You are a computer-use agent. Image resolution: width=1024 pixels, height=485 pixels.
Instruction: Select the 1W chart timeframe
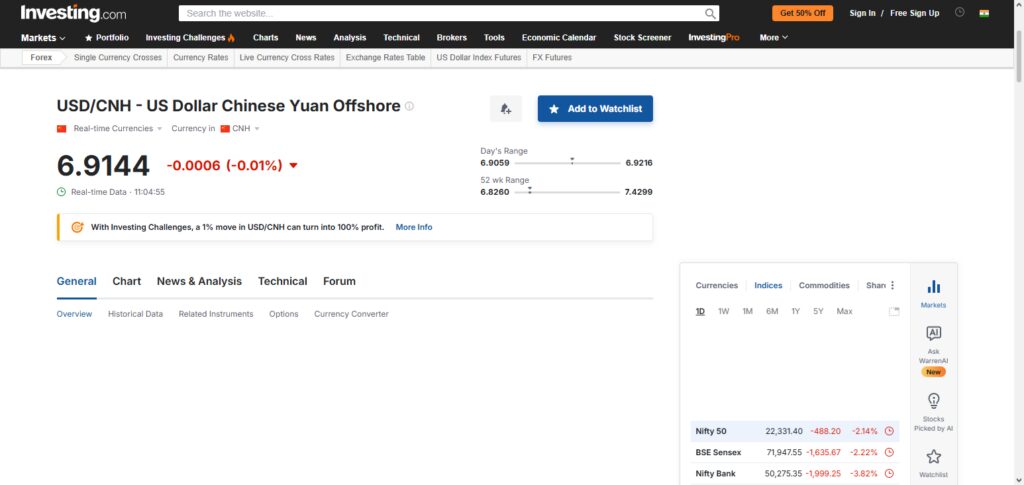pyautogui.click(x=723, y=311)
